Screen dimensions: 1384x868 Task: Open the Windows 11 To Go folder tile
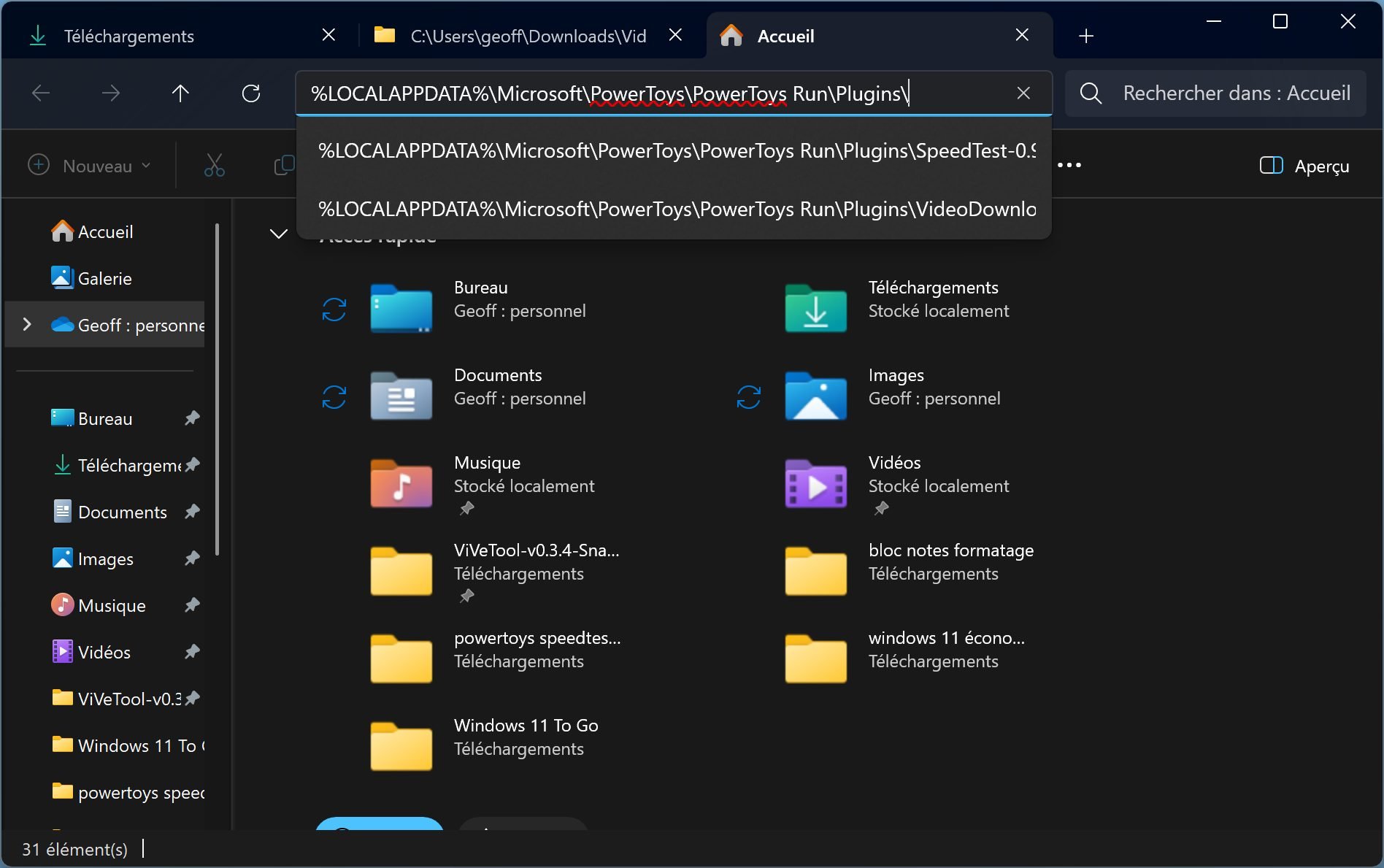[x=483, y=746]
